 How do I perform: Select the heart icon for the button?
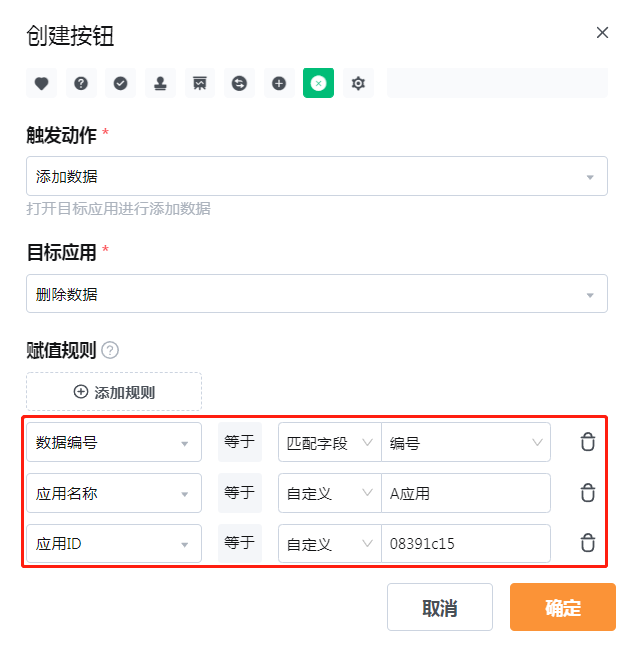coord(41,83)
